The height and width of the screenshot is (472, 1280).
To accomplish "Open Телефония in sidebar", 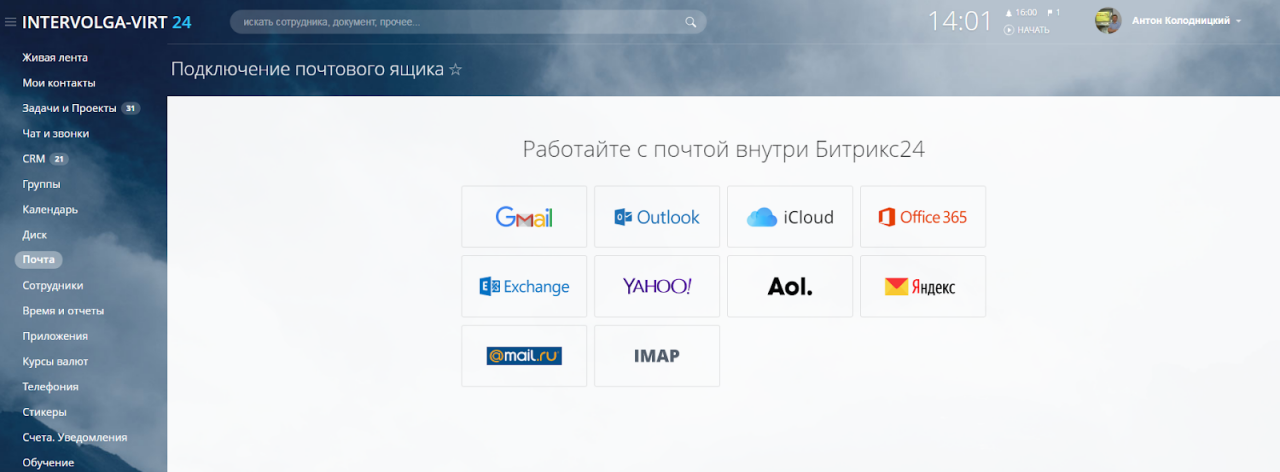I will [50, 387].
